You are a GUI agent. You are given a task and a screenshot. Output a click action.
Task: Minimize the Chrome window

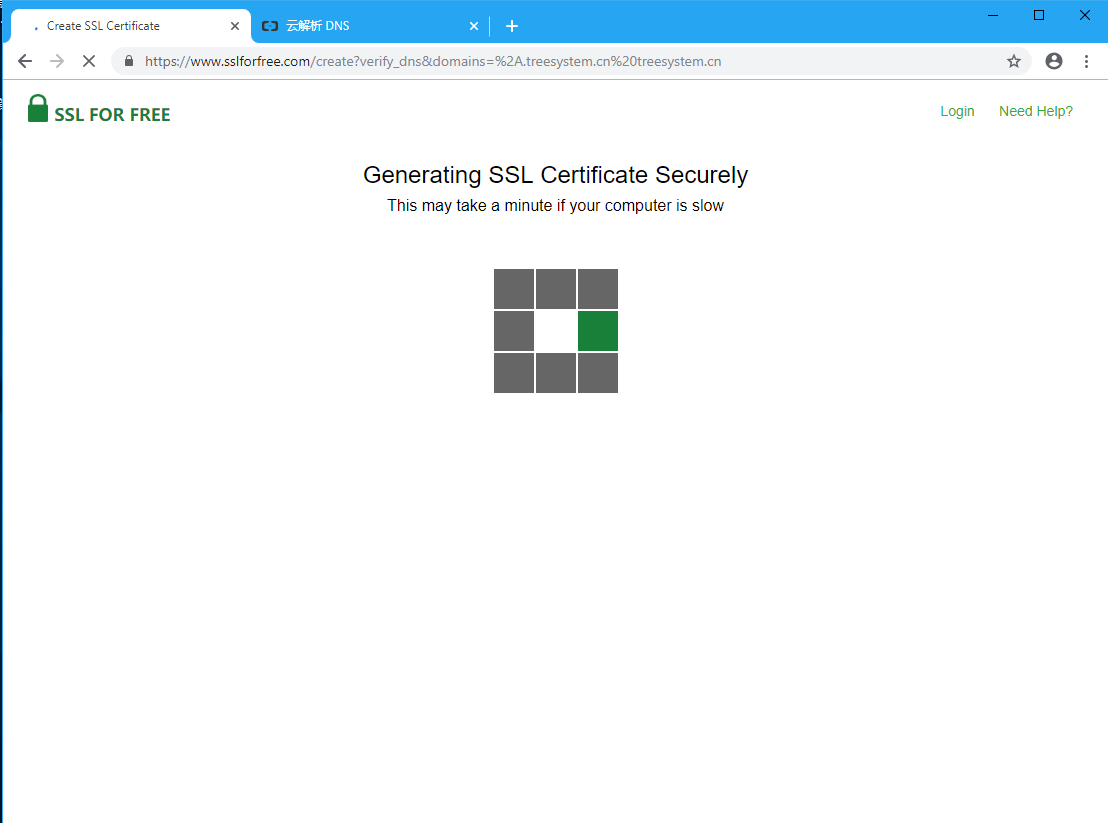coord(993,15)
